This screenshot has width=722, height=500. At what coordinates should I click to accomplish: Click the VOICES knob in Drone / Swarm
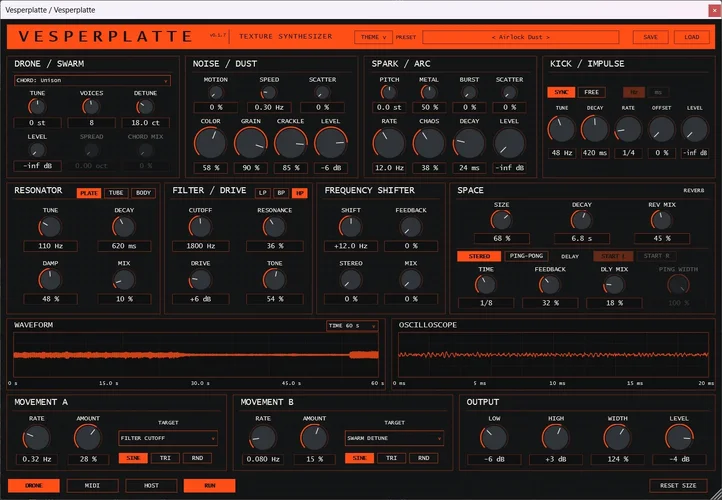point(91,107)
